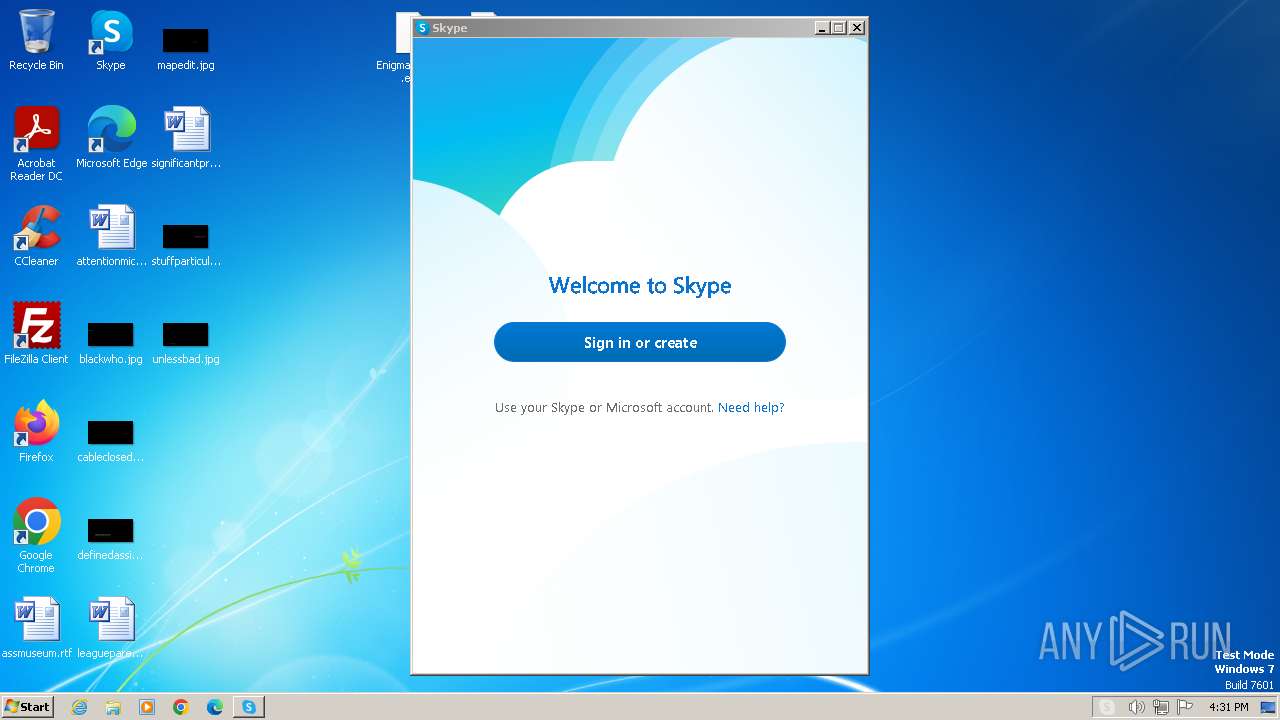Click the 4:31 PM system clock

[x=1228, y=707]
